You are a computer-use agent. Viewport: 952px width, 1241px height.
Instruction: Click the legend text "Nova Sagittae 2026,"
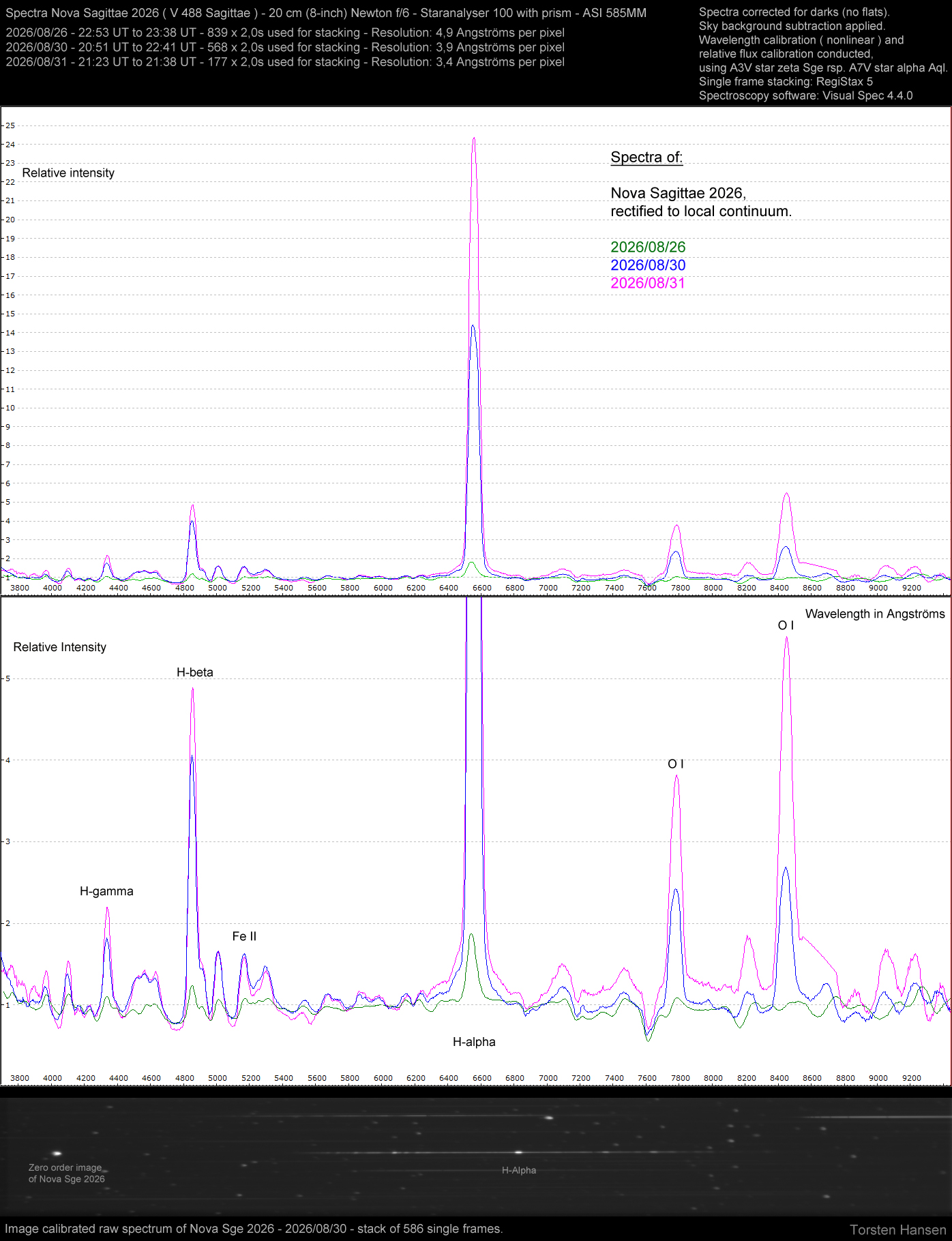pyautogui.click(x=679, y=194)
